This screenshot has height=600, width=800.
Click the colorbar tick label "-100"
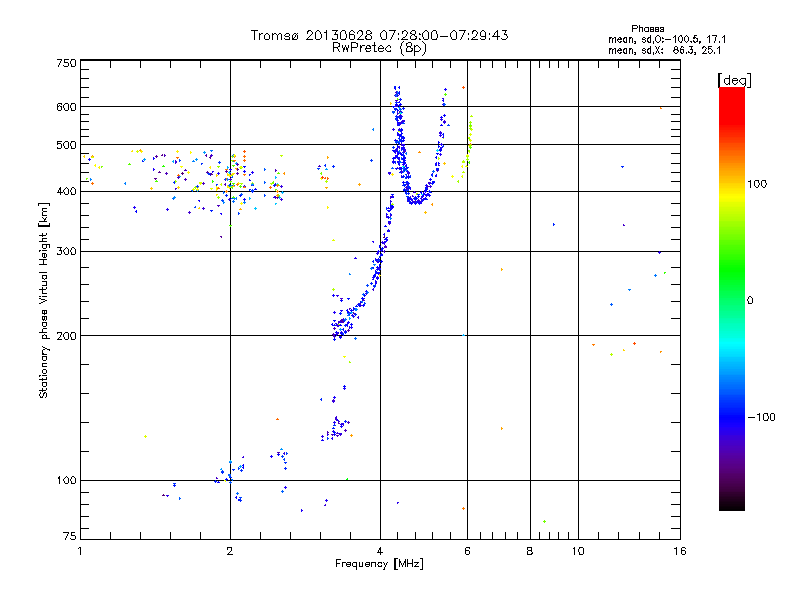coord(761,417)
